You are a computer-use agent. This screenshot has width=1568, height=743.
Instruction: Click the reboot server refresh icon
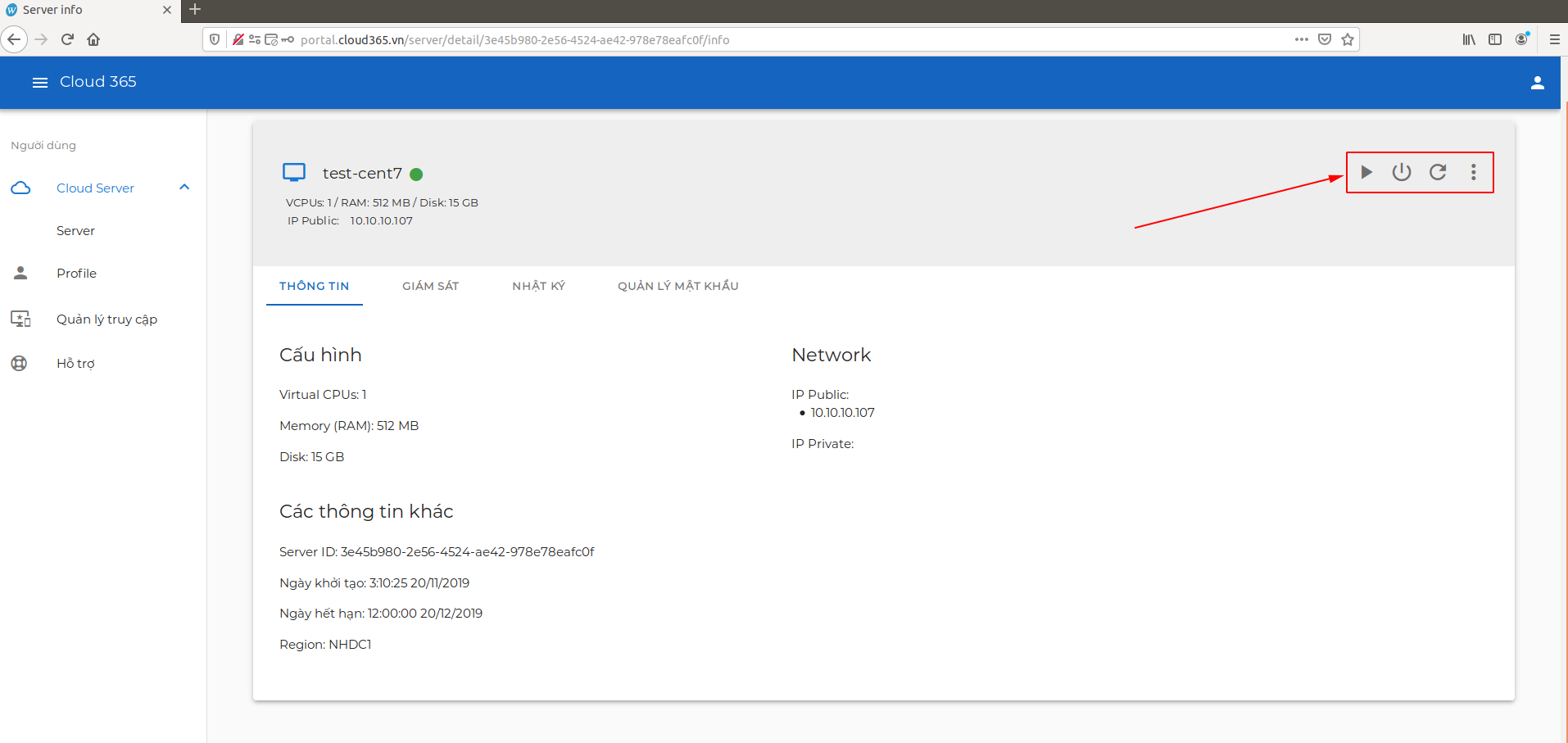coord(1438,172)
